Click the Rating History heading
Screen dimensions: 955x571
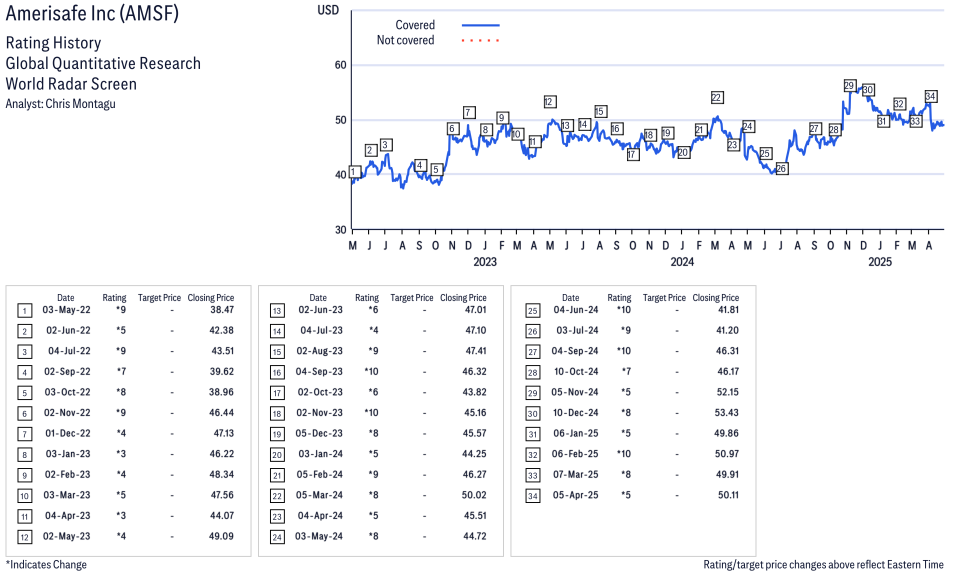[x=54, y=43]
